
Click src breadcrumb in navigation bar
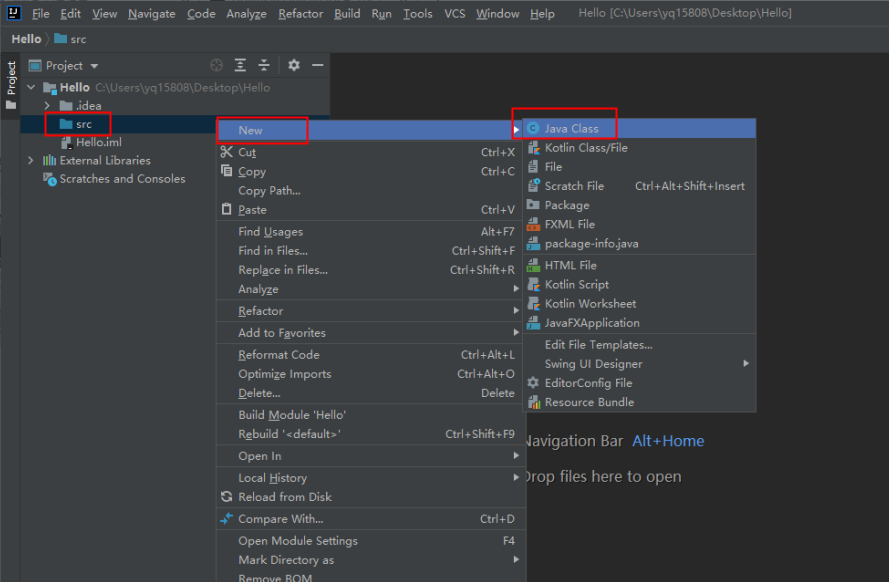click(71, 39)
